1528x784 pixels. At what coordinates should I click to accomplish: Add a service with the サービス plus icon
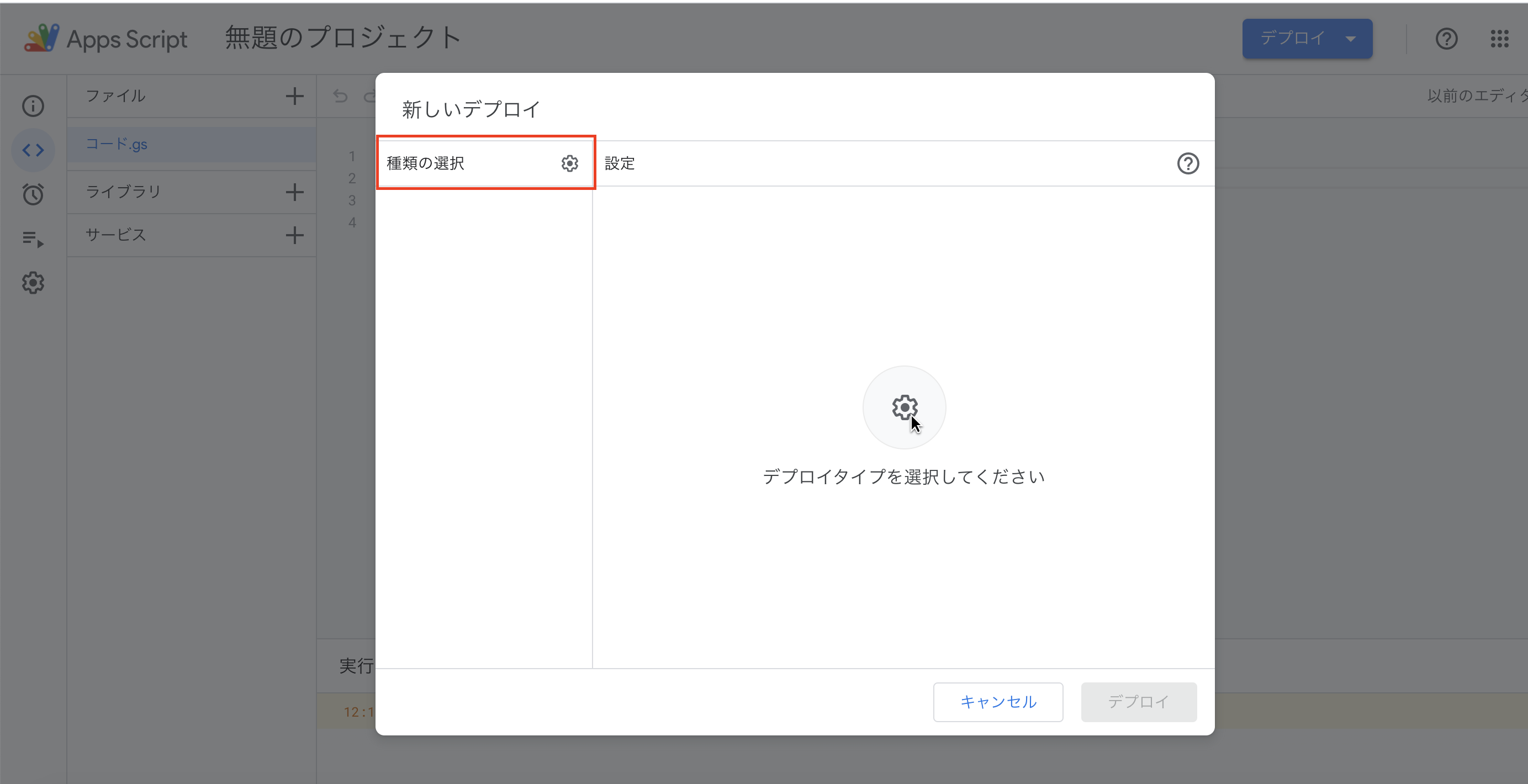tap(295, 235)
